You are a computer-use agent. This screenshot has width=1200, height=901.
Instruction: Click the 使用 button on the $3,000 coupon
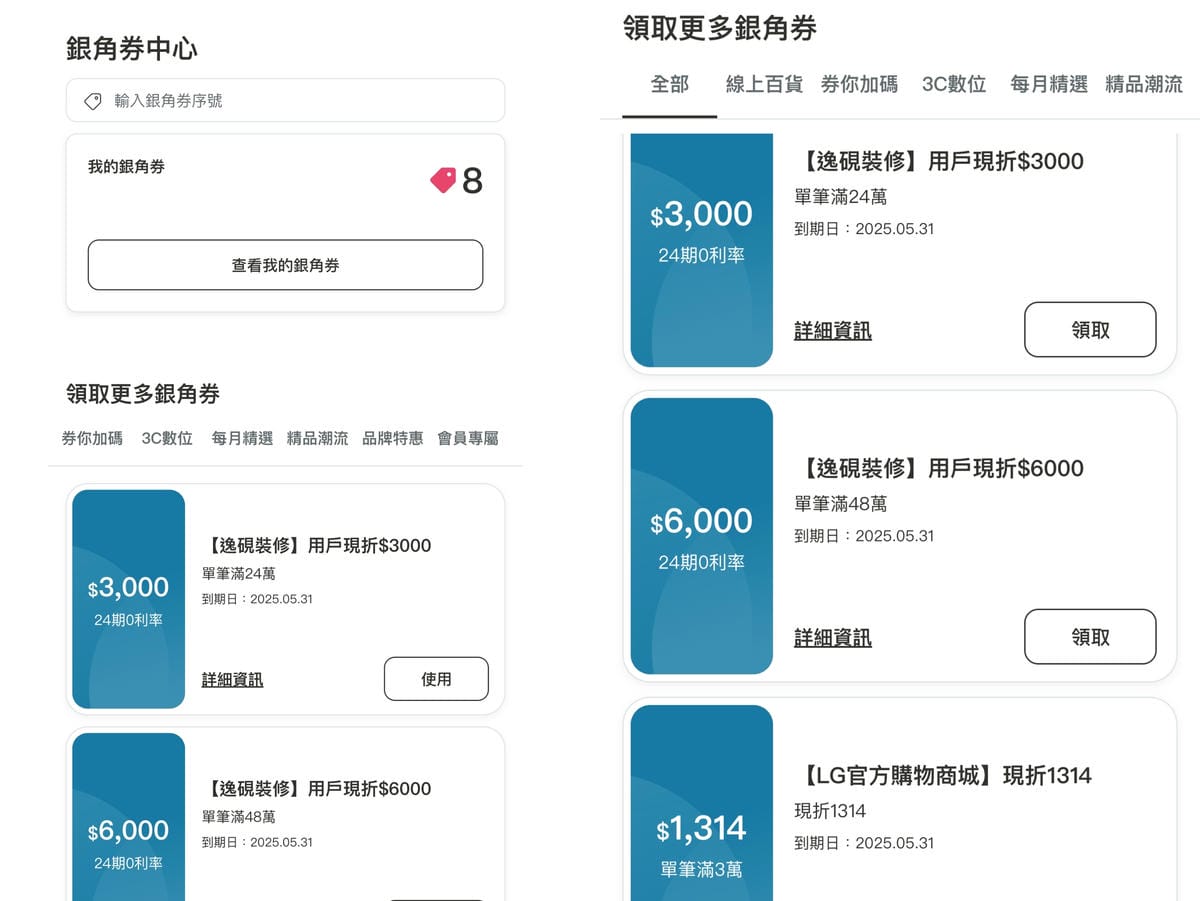pos(436,678)
